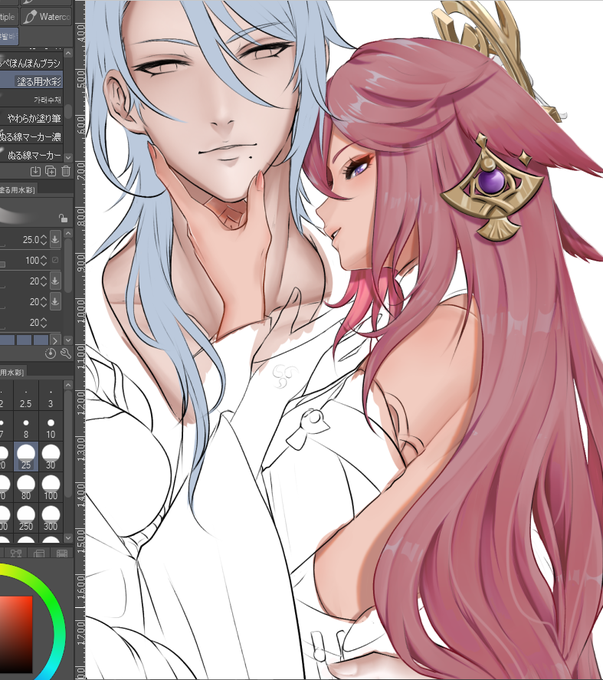The width and height of the screenshot is (603, 680).
Task: Select brush size preset 8
Action: pyautogui.click(x=26, y=427)
